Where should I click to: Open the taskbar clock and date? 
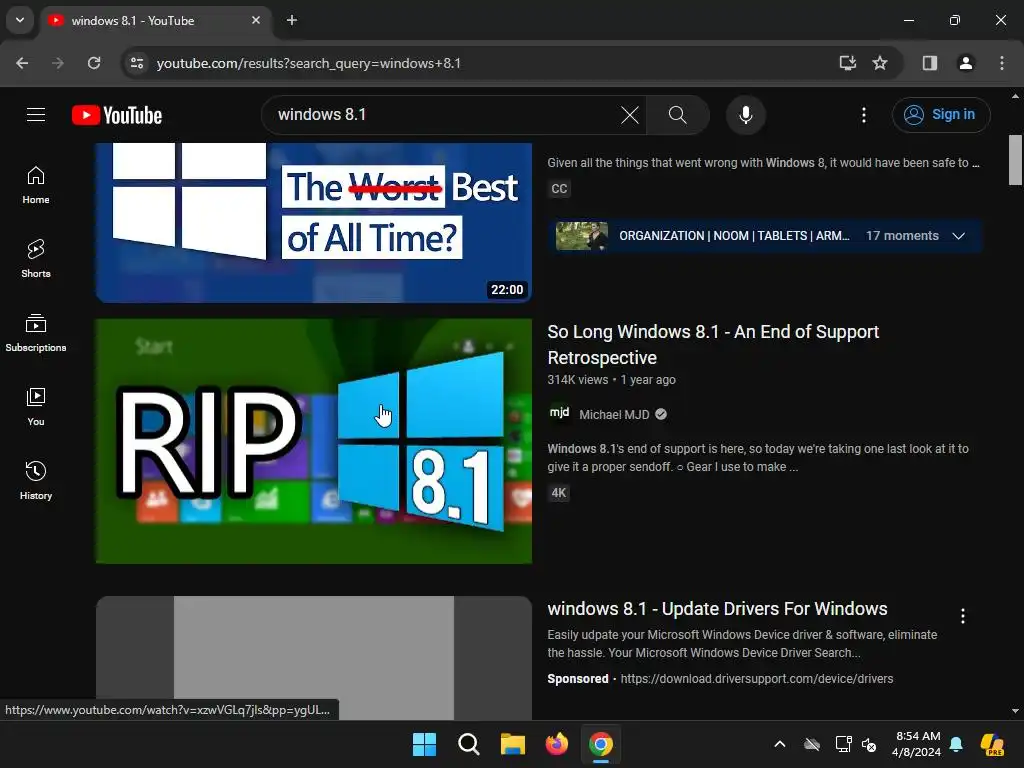tap(916, 744)
